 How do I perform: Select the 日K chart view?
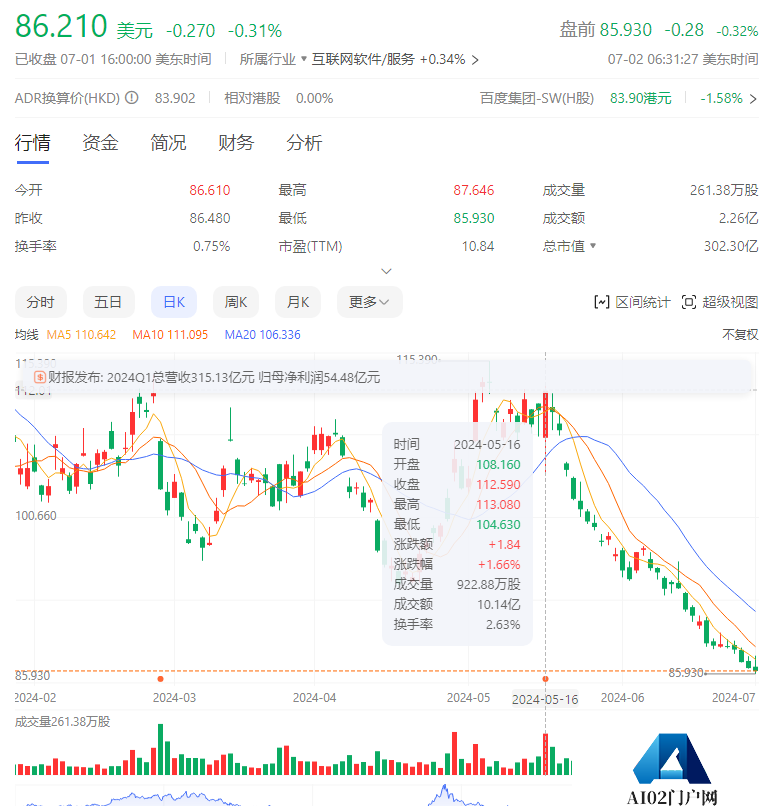174,302
